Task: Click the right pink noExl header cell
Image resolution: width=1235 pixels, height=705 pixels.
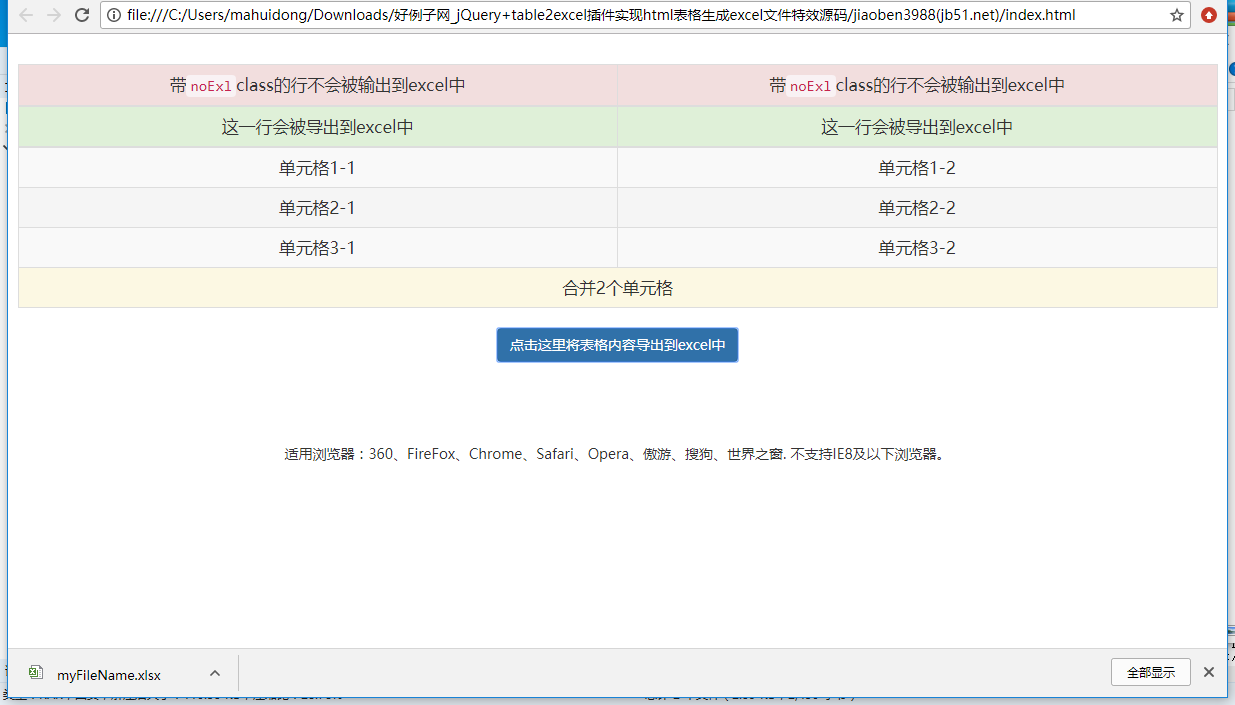Action: pos(917,86)
